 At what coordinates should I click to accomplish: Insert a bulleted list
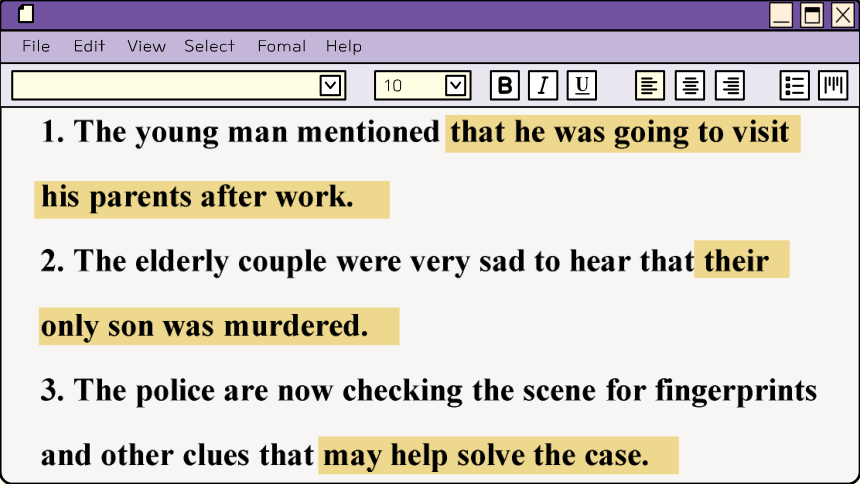point(795,85)
